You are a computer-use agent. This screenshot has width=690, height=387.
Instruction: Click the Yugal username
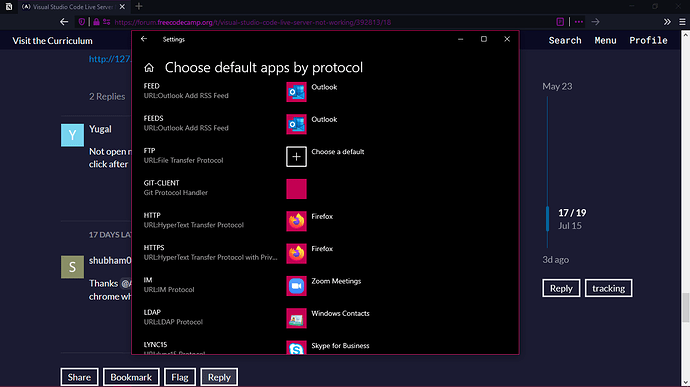[100, 129]
